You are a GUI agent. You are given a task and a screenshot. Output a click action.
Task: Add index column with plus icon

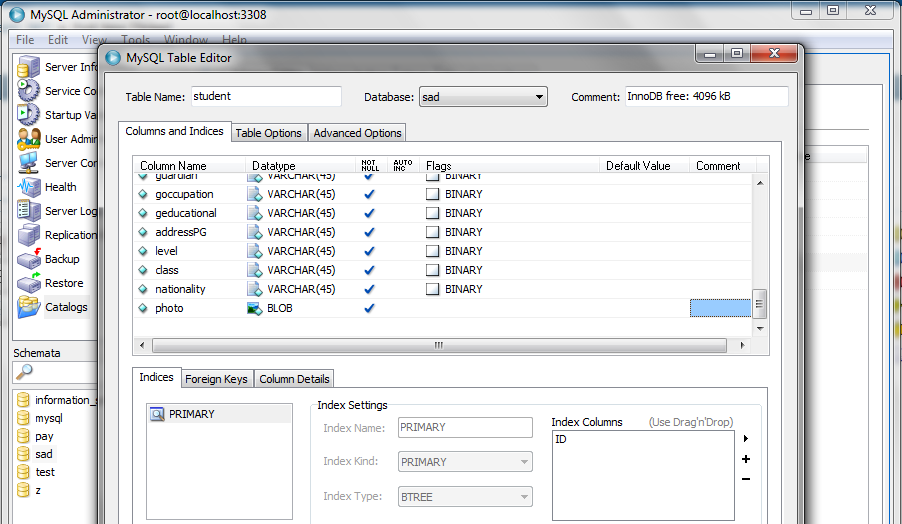click(x=746, y=459)
